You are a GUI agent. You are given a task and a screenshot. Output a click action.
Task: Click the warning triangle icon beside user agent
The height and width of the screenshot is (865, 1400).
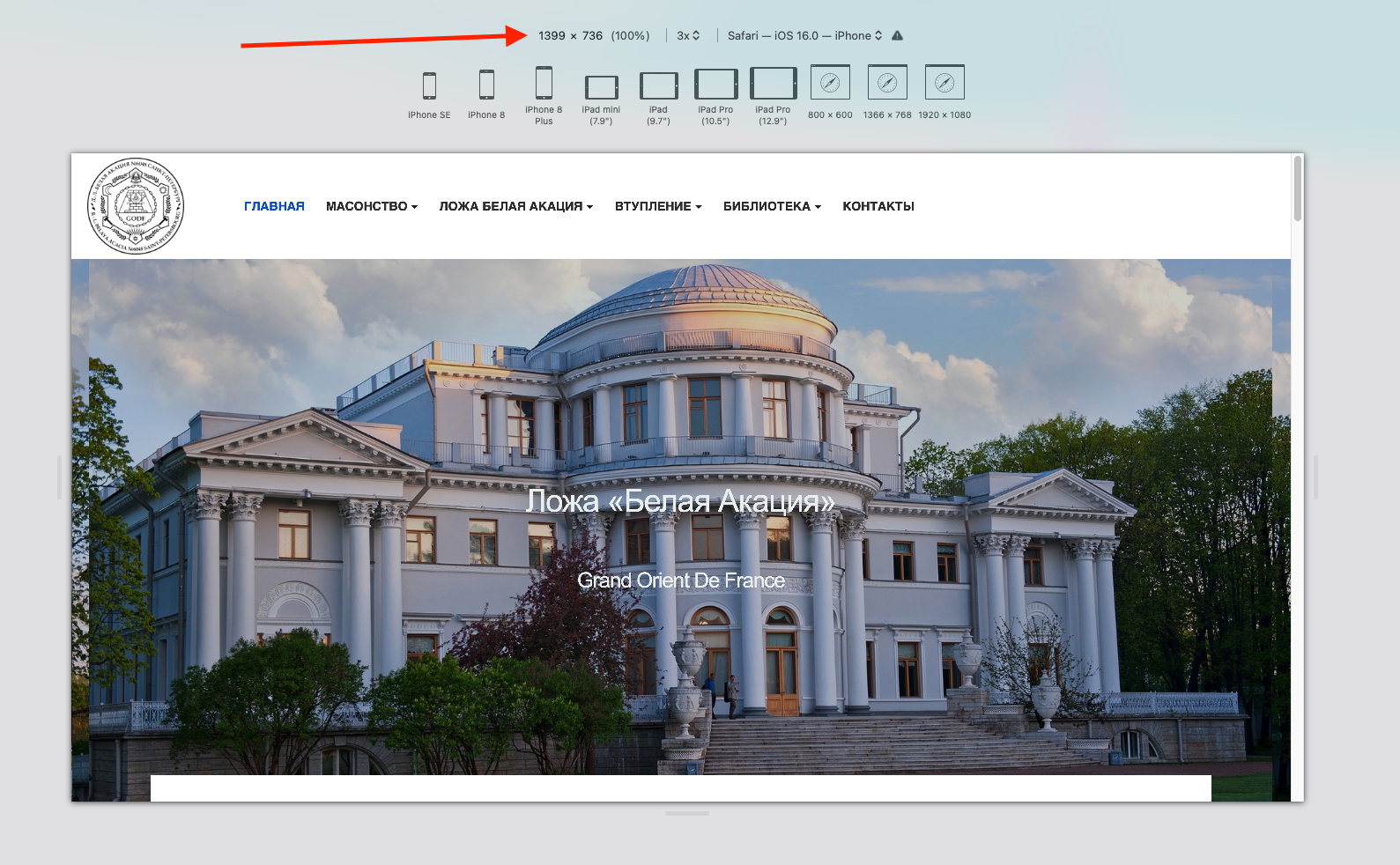[897, 35]
